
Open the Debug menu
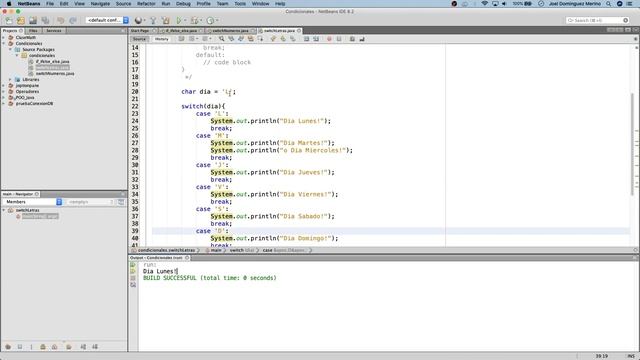[x=183, y=4]
